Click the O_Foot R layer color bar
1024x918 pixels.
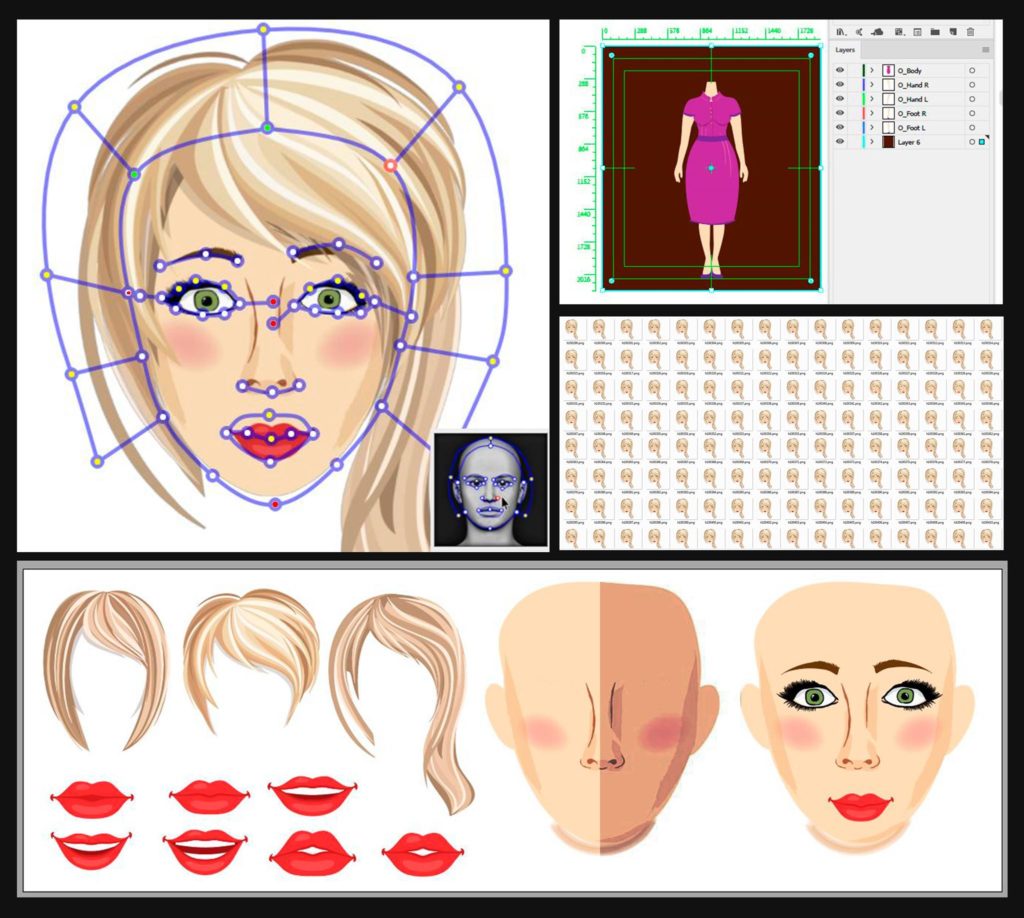point(863,113)
